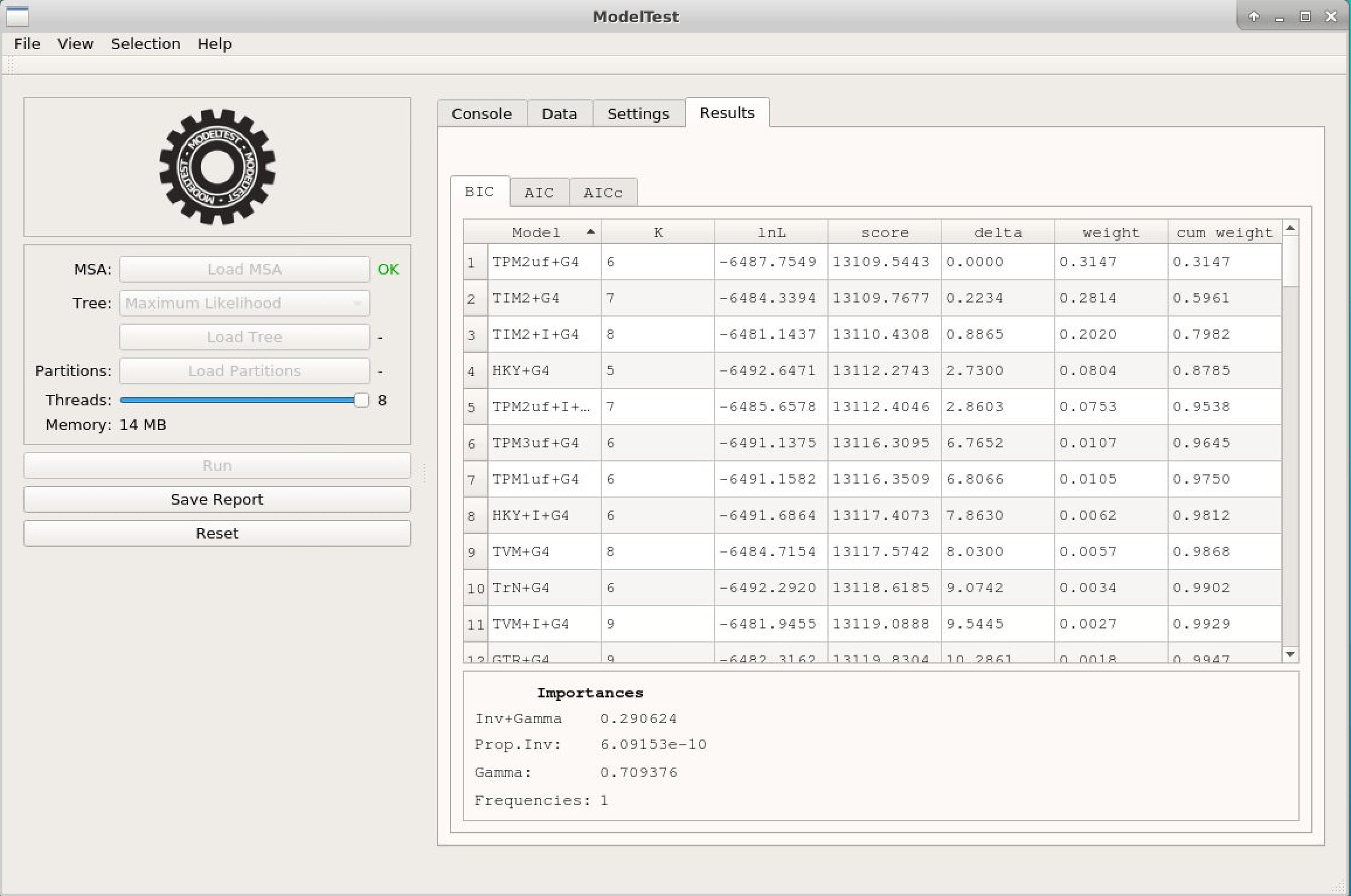Click the Reset button
Viewport: 1351px width, 896px height.
click(217, 533)
